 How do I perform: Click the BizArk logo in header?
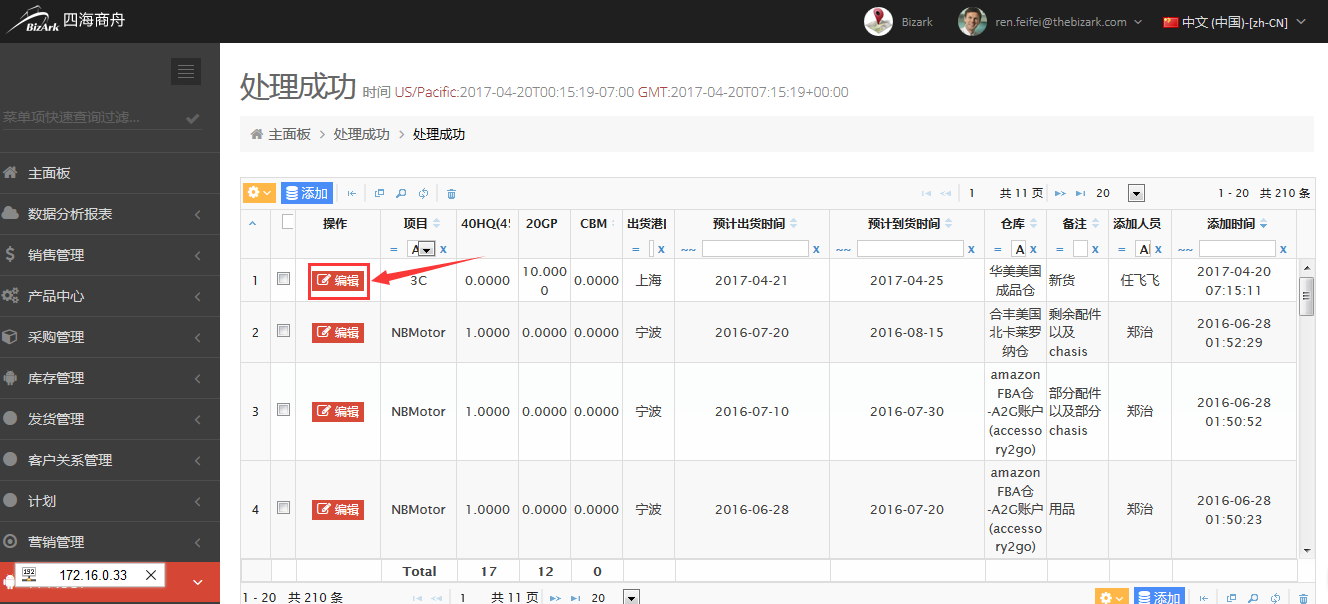tap(33, 21)
